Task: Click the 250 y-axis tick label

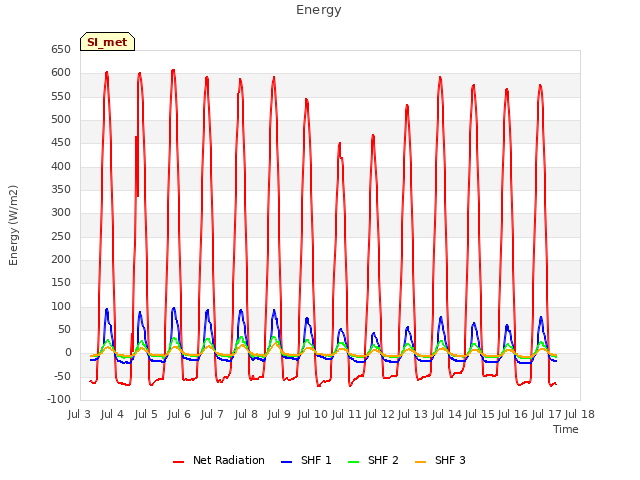Action: 61,236
